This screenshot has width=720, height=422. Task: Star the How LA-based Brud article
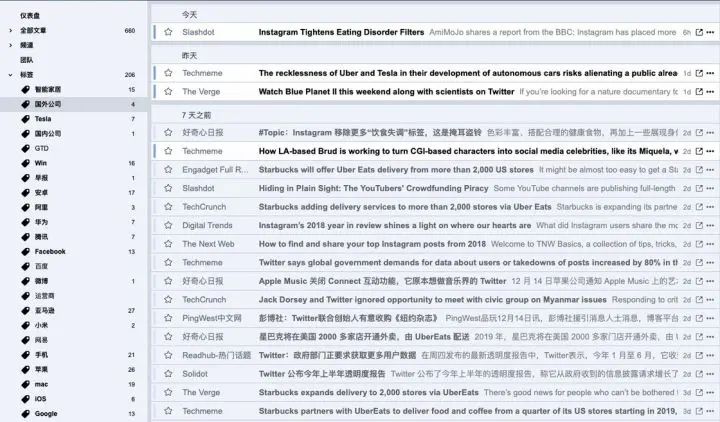(169, 151)
